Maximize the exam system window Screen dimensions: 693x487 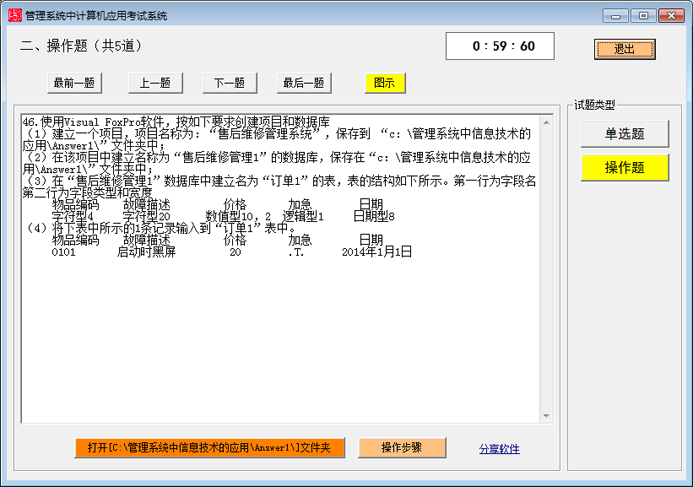pos(643,15)
